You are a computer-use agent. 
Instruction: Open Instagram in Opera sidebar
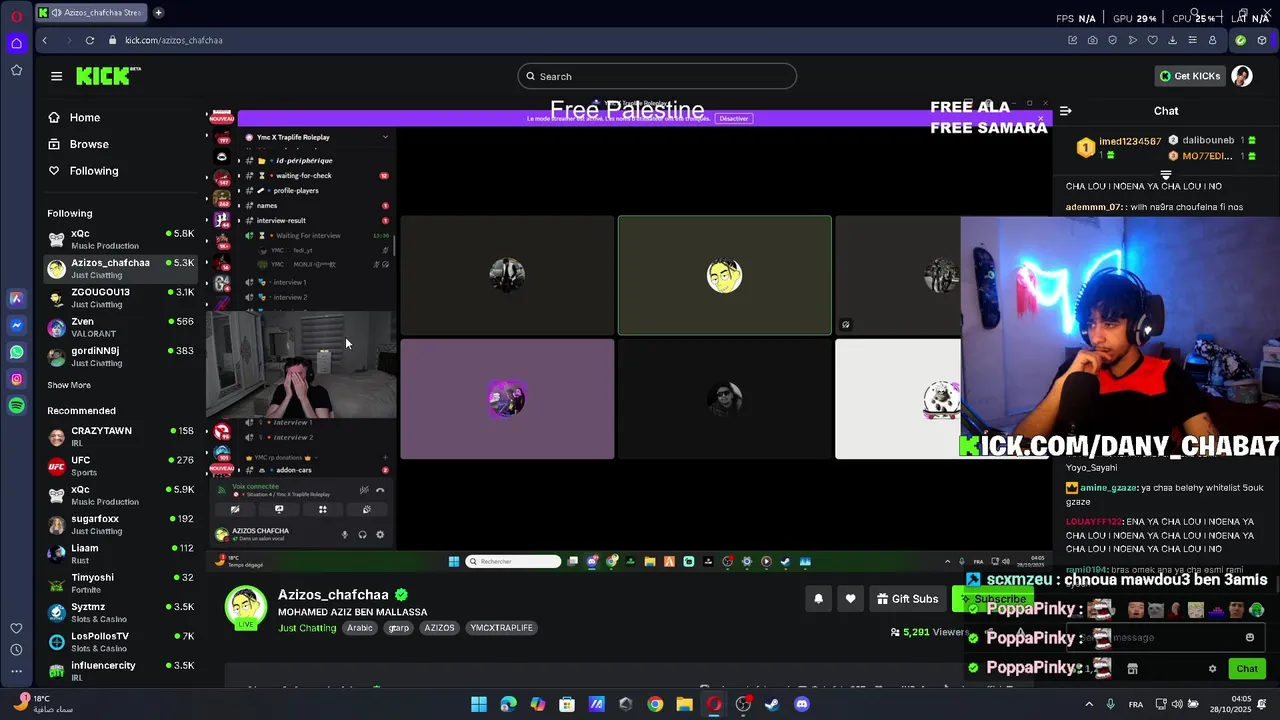[16, 379]
